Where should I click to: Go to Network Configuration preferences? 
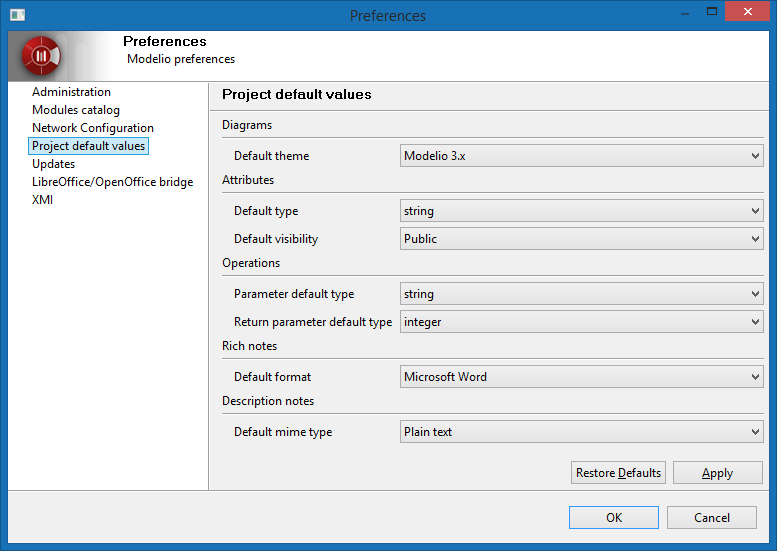(x=93, y=128)
